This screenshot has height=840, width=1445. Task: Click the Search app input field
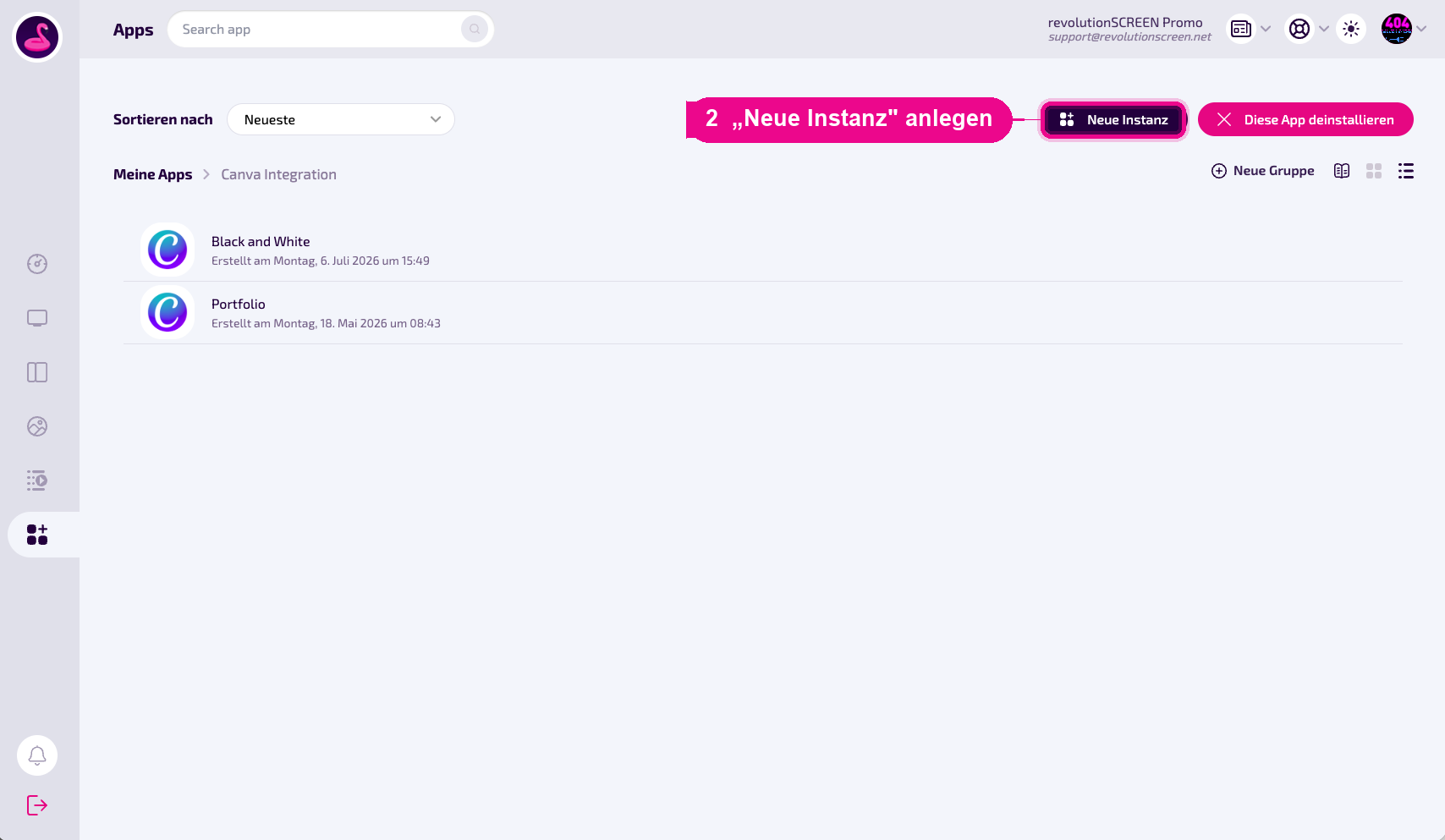[330, 30]
